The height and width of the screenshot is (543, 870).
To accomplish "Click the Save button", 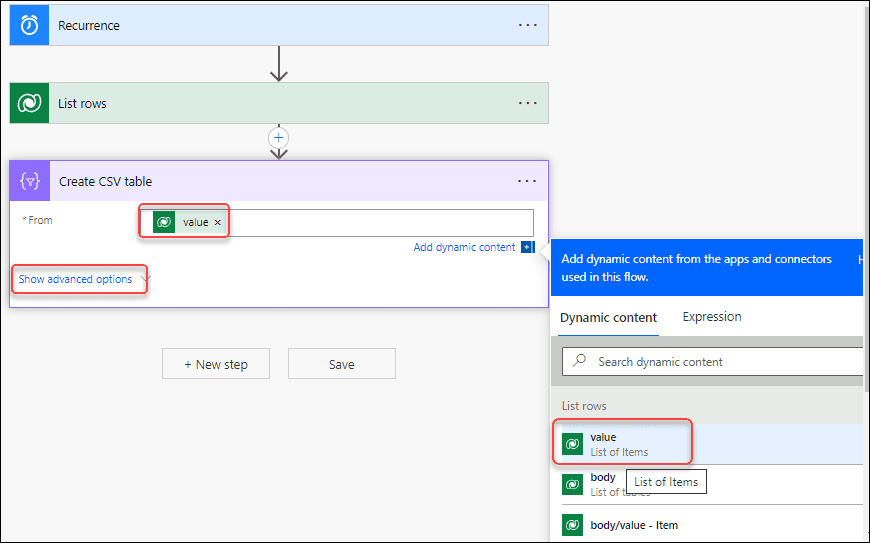I will point(342,364).
